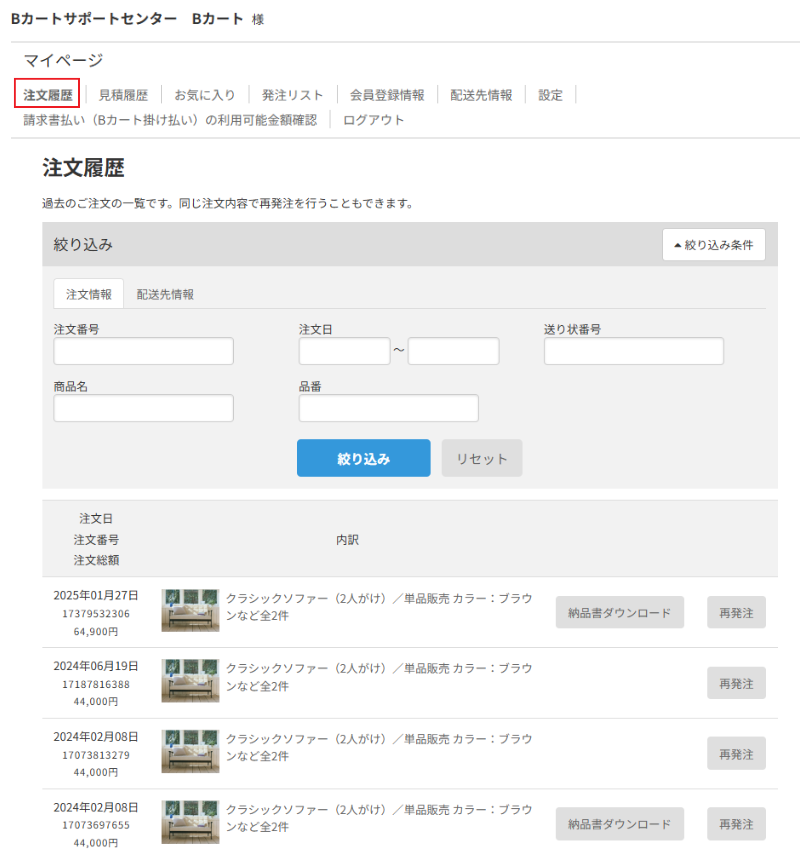
Task: Select the 注文情報 filter tab
Action: [89, 294]
